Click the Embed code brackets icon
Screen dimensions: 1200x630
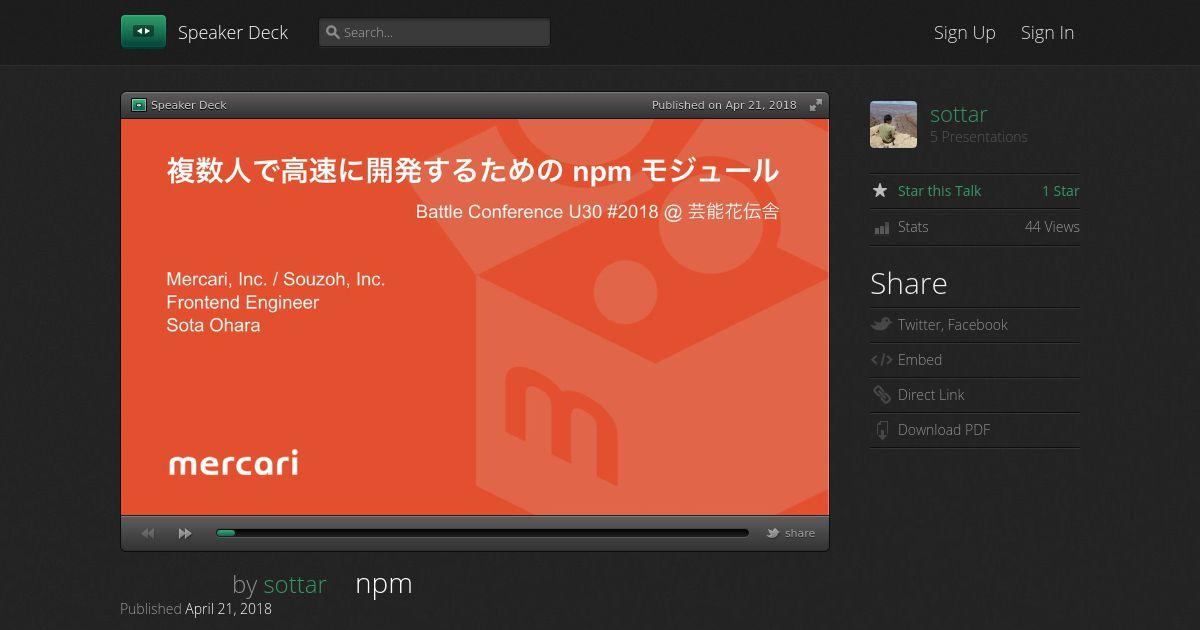pyautogui.click(x=881, y=360)
